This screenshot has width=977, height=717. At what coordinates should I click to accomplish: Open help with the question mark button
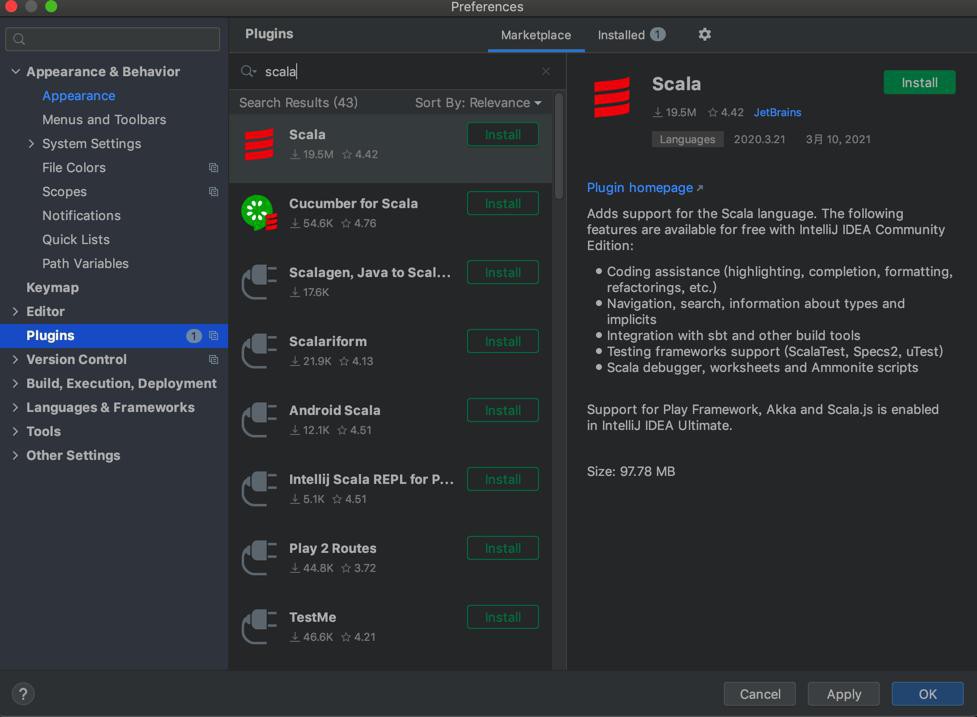click(x=23, y=694)
